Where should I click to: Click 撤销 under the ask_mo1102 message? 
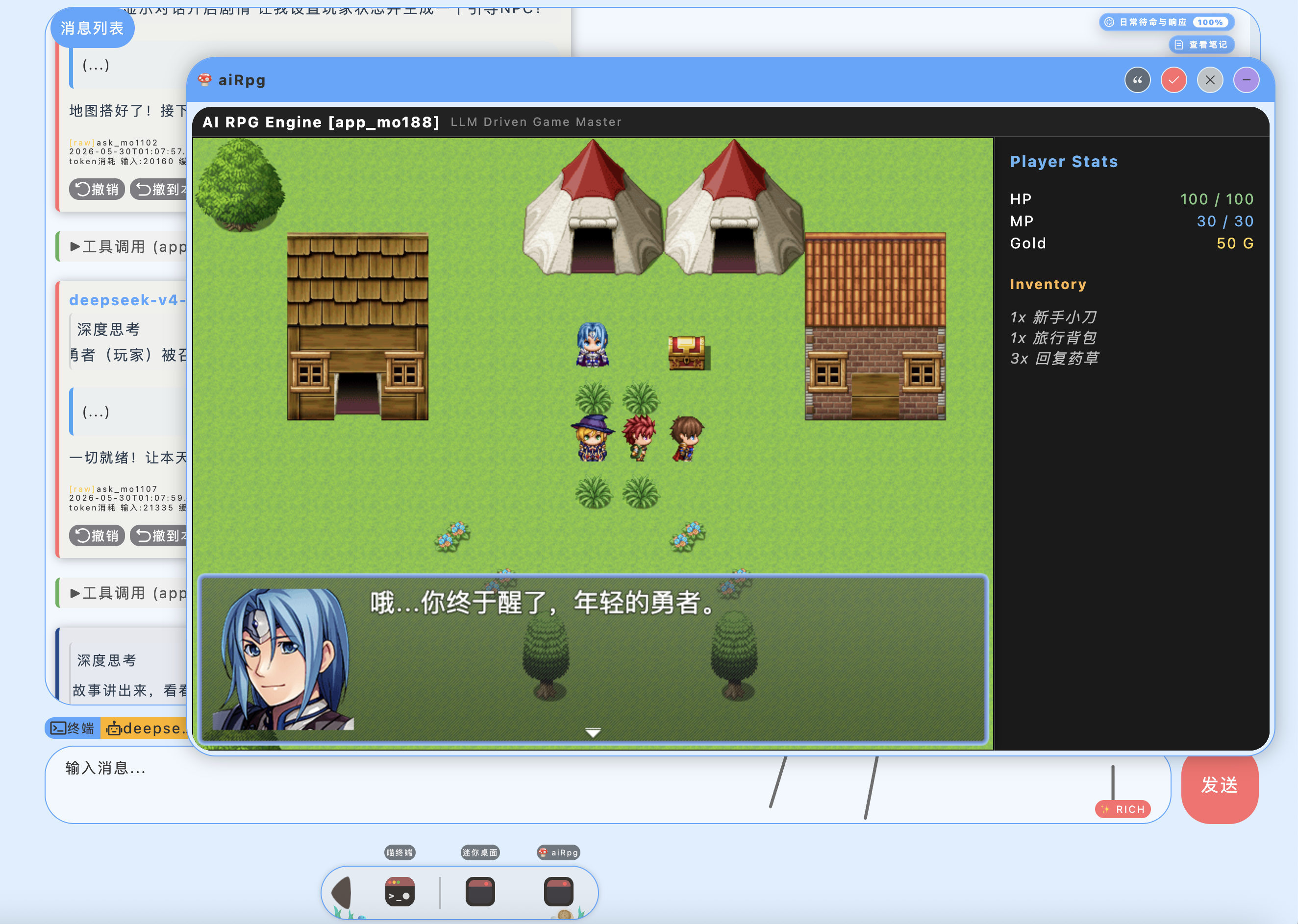coord(97,189)
